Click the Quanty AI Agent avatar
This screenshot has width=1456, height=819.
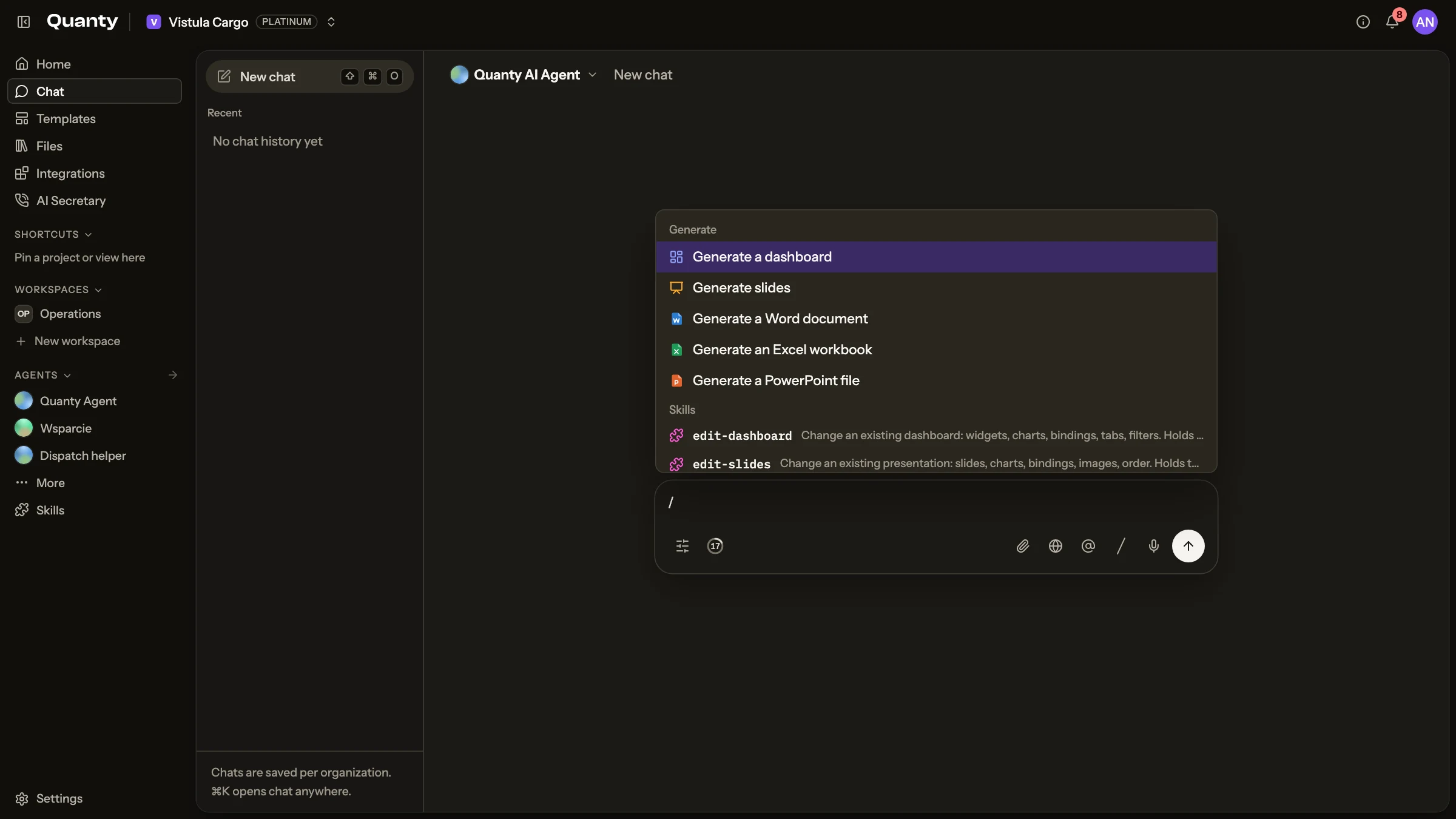coord(459,75)
